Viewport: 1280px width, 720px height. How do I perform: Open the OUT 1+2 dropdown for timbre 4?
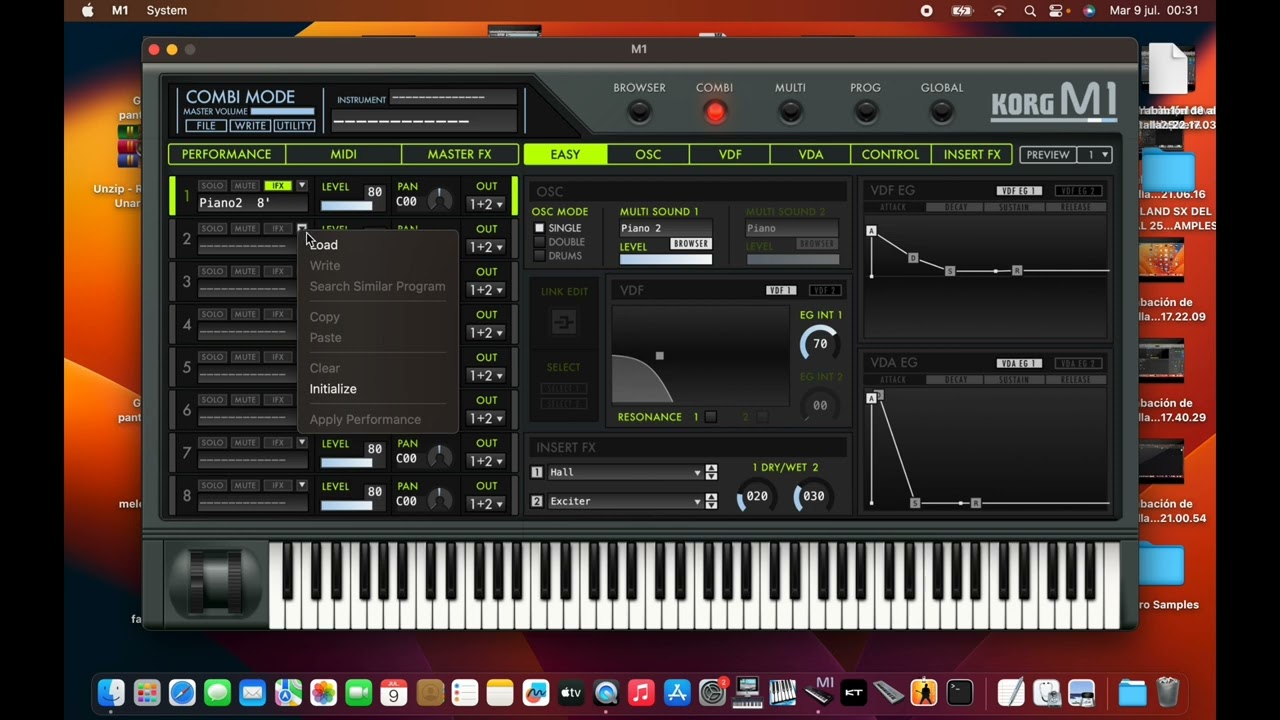(x=486, y=333)
